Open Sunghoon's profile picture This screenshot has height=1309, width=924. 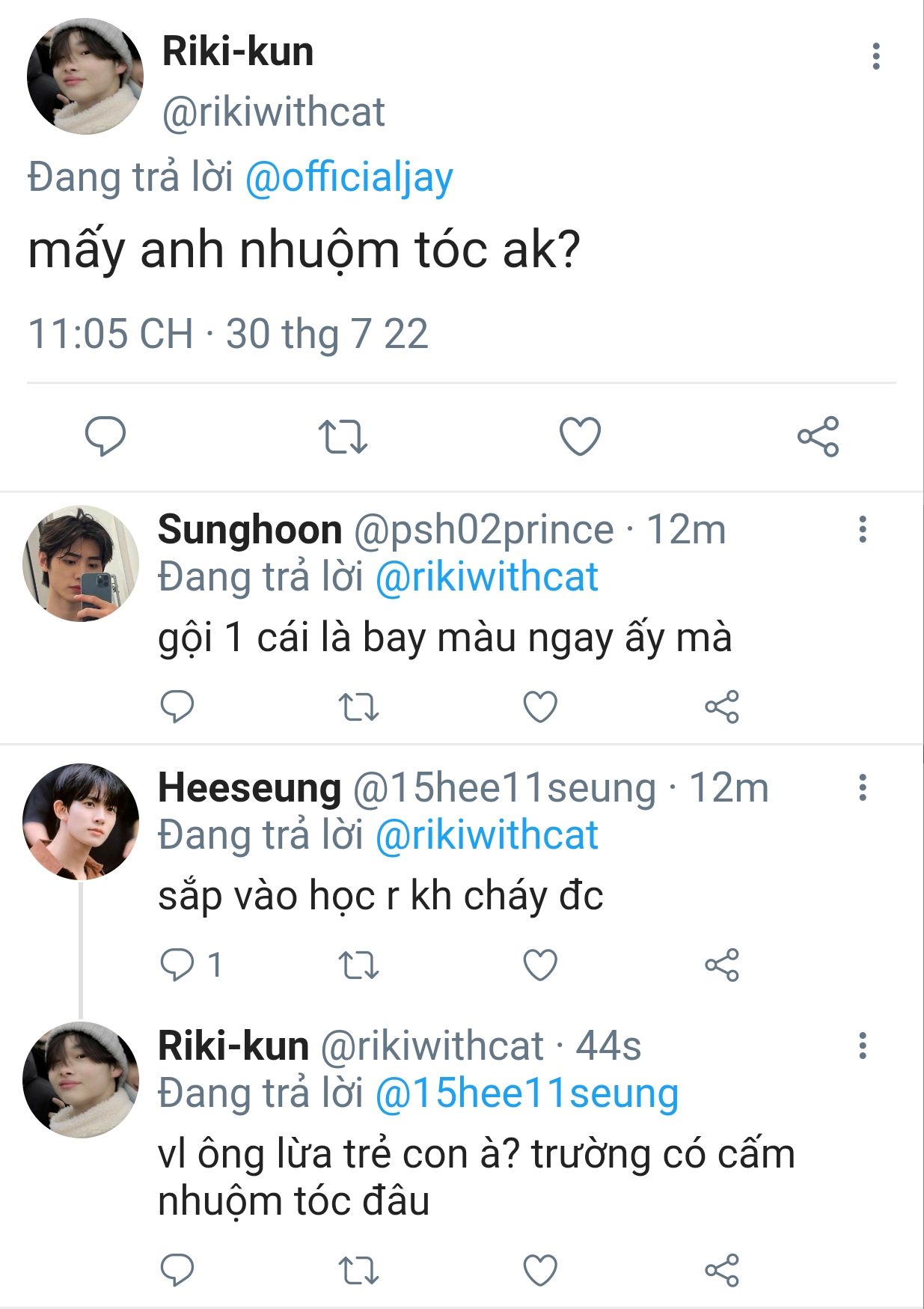[x=81, y=563]
